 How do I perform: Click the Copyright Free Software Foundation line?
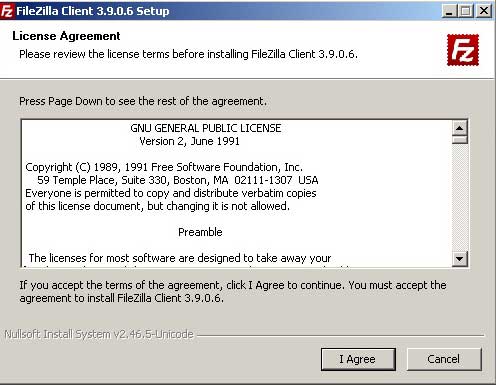click(164, 167)
